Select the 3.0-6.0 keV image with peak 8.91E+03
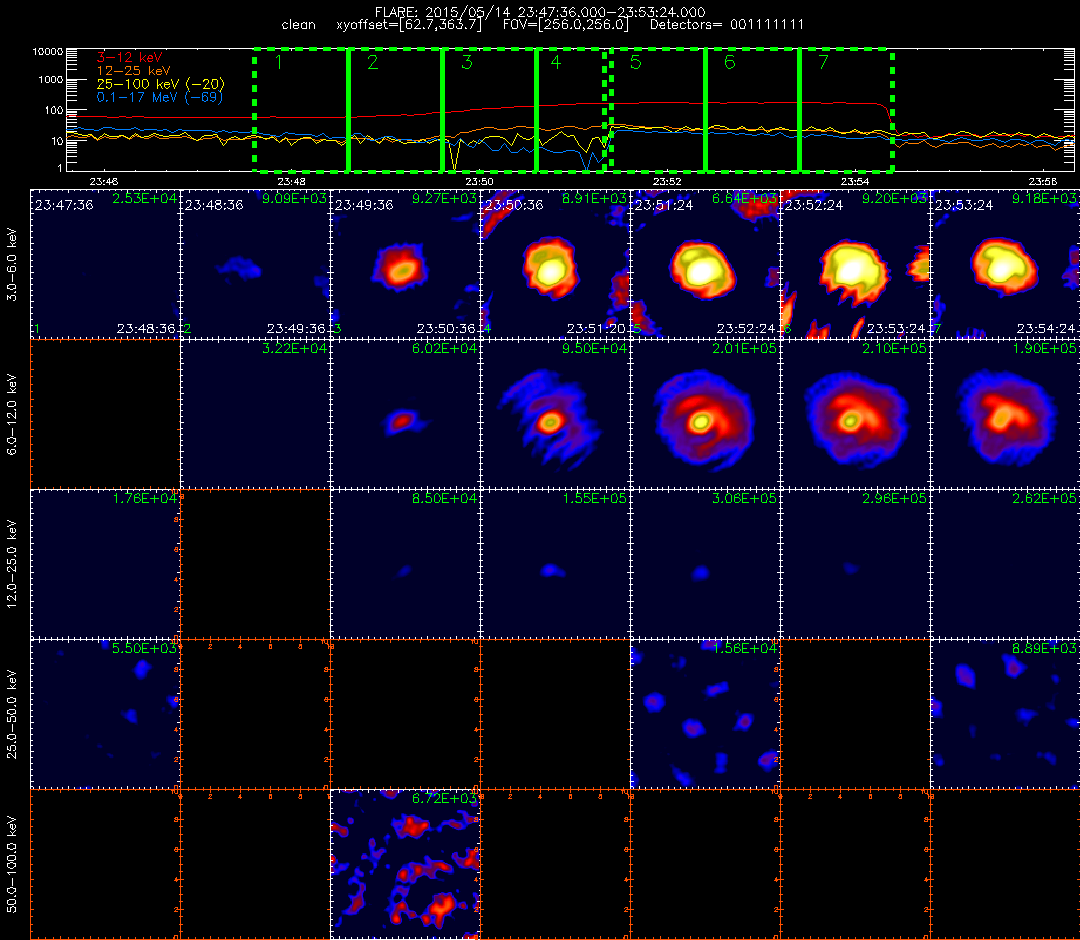 coord(556,264)
